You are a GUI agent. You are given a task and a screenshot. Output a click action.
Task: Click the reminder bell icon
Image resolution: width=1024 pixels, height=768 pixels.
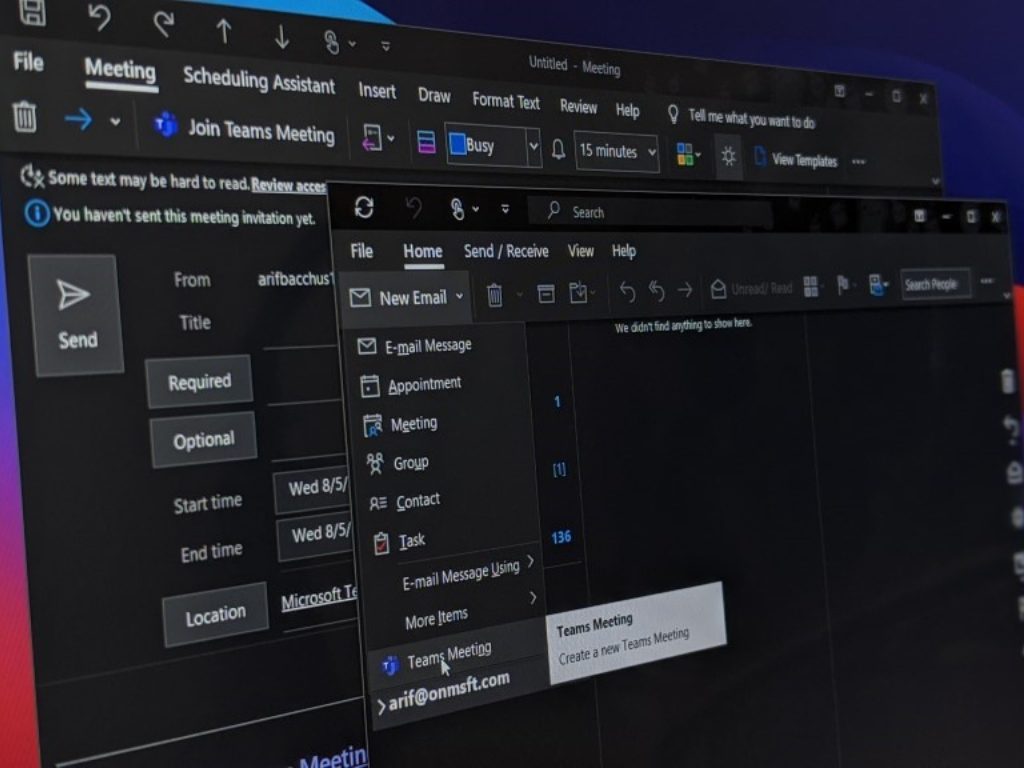(558, 149)
